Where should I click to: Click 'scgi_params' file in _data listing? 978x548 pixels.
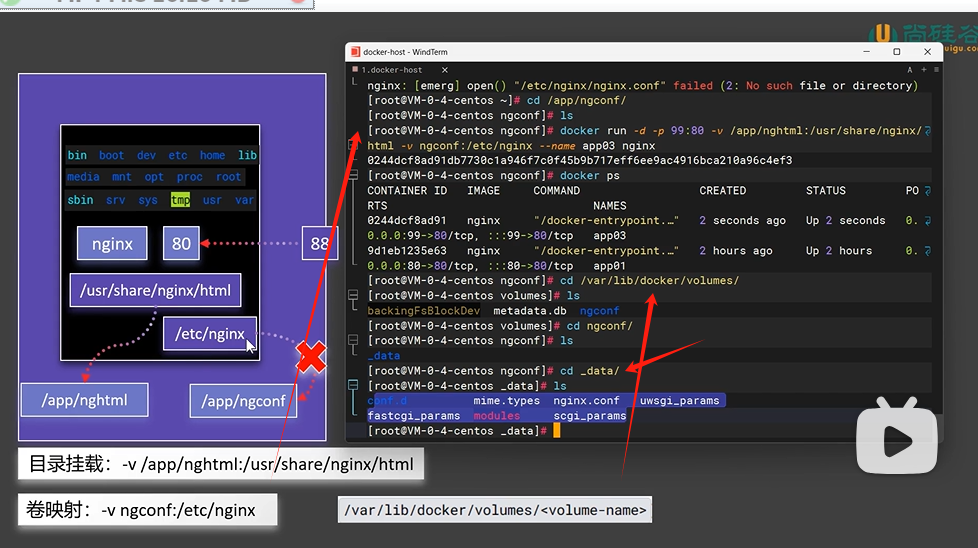pyautogui.click(x=589, y=416)
